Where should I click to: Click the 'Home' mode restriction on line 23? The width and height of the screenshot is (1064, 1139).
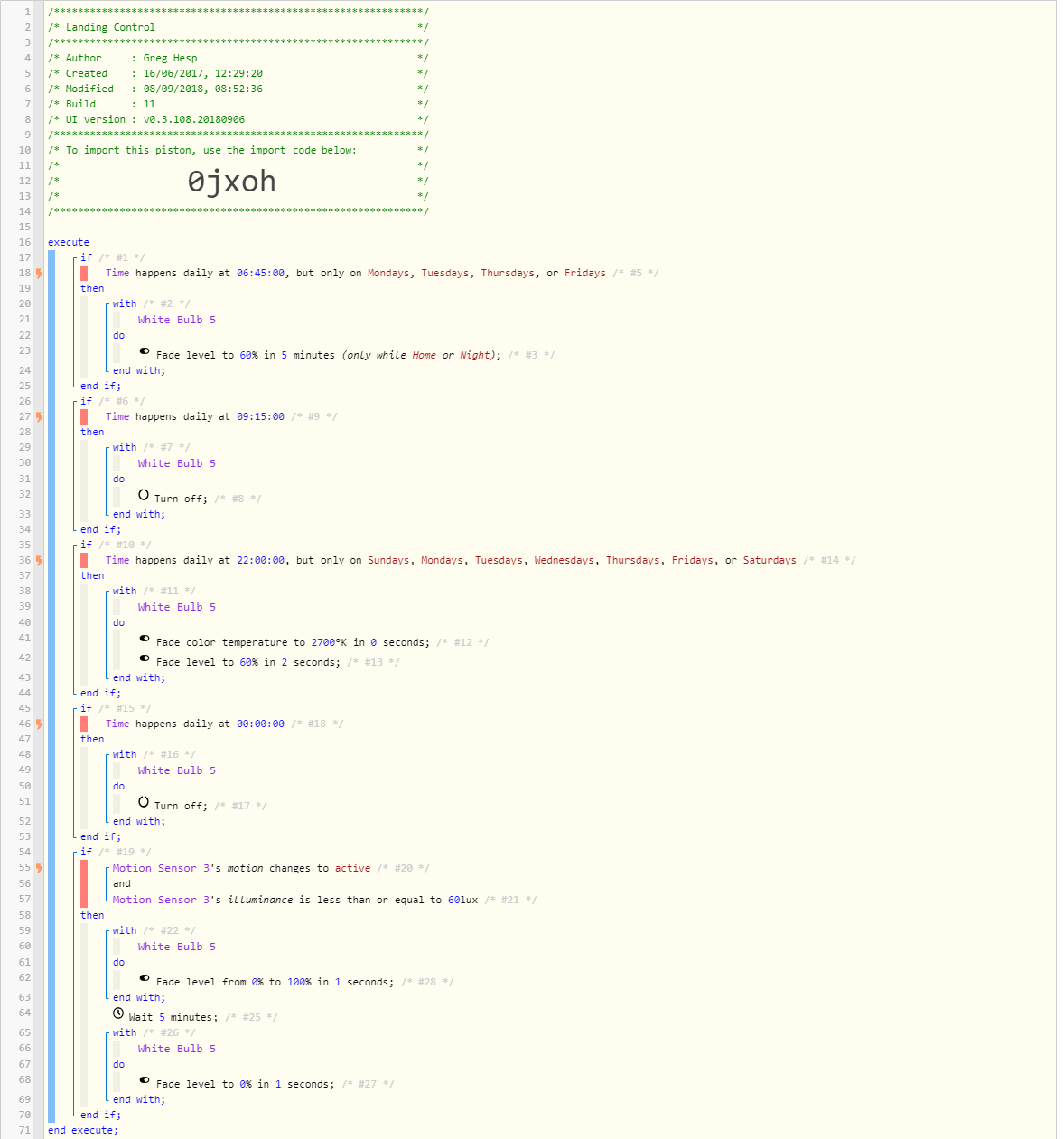[425, 355]
